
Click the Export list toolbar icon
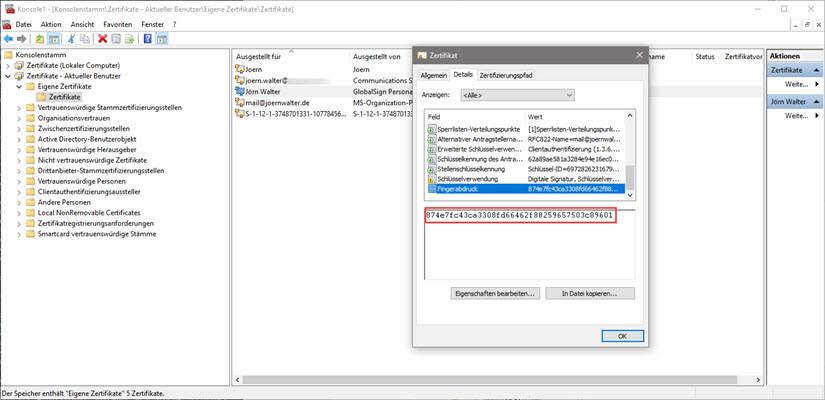[130, 38]
